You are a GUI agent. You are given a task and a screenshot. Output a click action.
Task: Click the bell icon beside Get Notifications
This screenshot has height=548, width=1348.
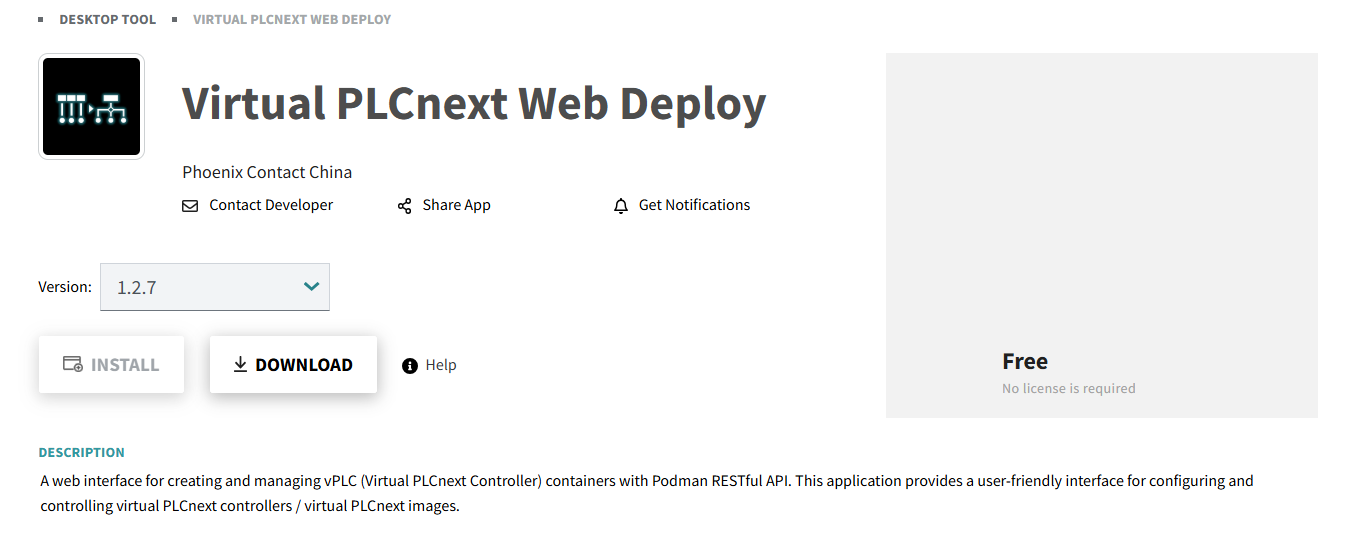621,206
